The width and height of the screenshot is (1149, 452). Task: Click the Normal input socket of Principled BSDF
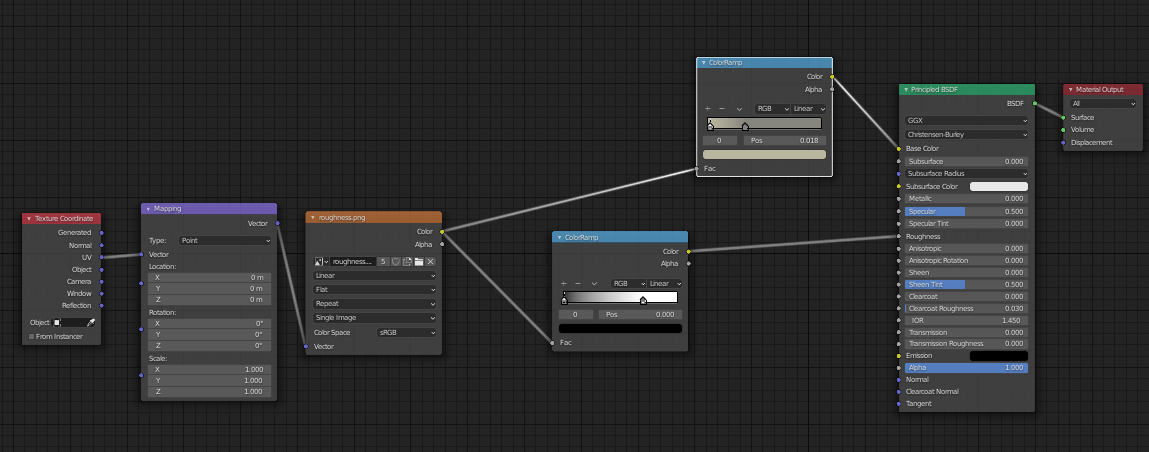(898, 379)
